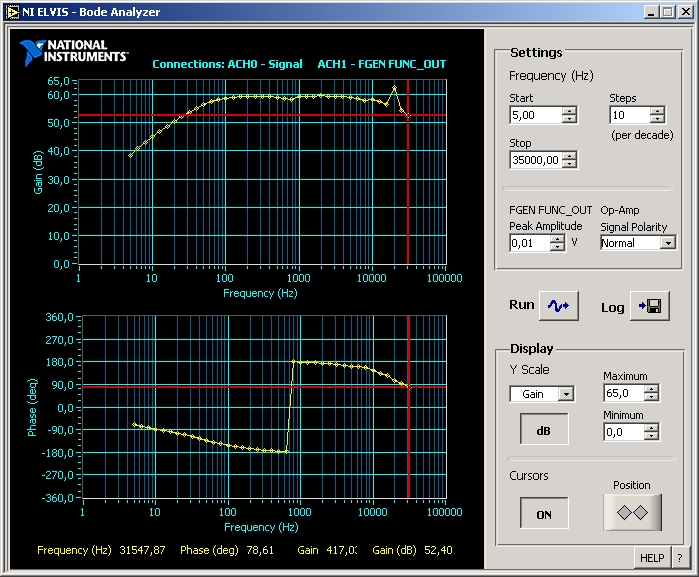This screenshot has height=577, width=699.
Task: Decrease the Y Scale Minimum value
Action: tap(651, 435)
